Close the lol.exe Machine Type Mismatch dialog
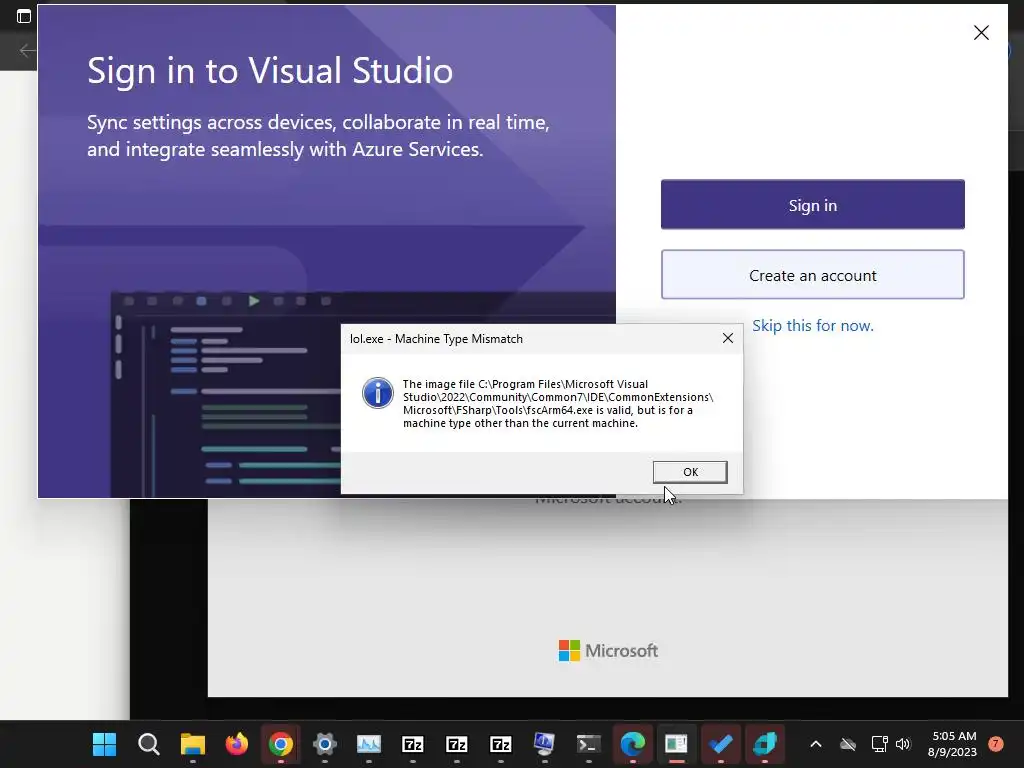Viewport: 1024px width, 768px height. click(x=728, y=338)
